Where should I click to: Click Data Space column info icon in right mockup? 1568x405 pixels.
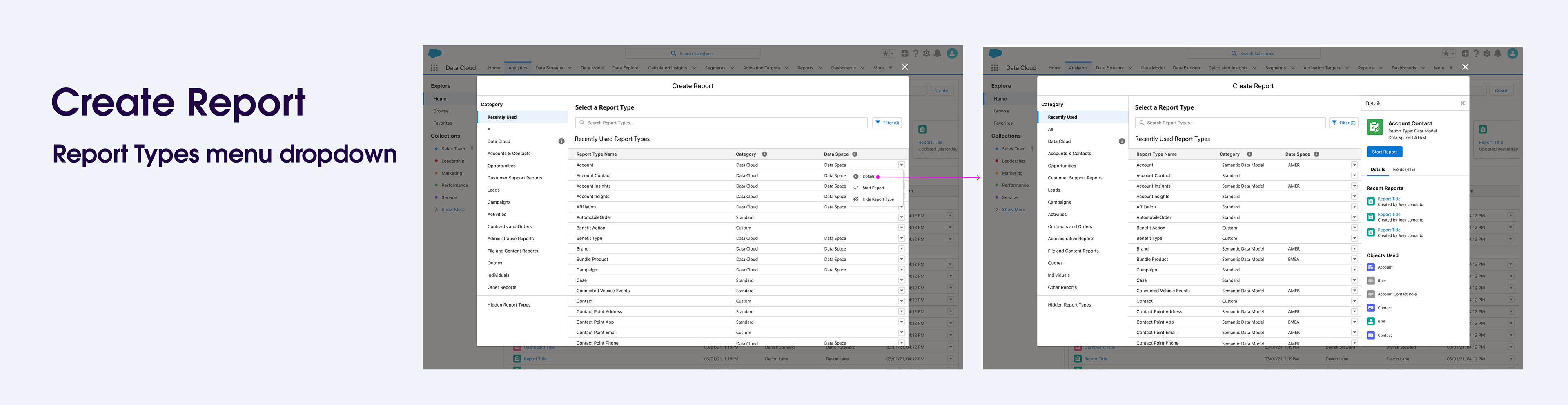(1316, 154)
